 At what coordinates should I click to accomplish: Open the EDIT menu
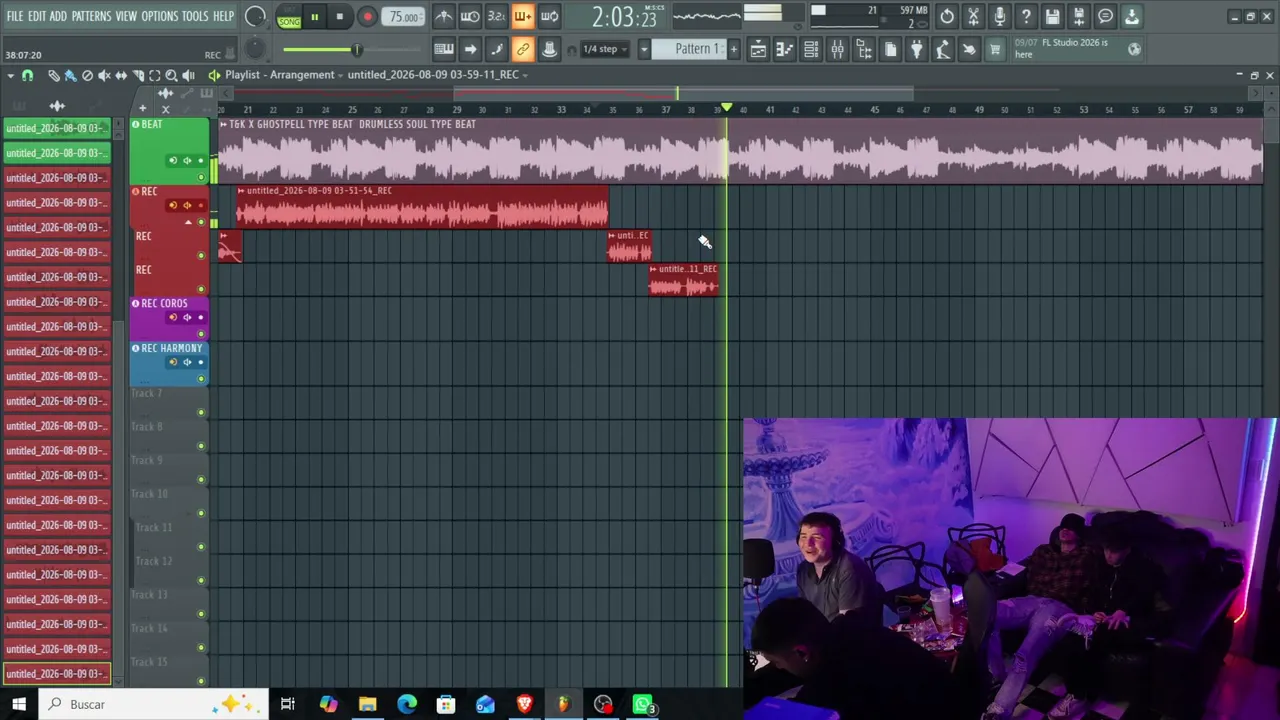pos(37,16)
